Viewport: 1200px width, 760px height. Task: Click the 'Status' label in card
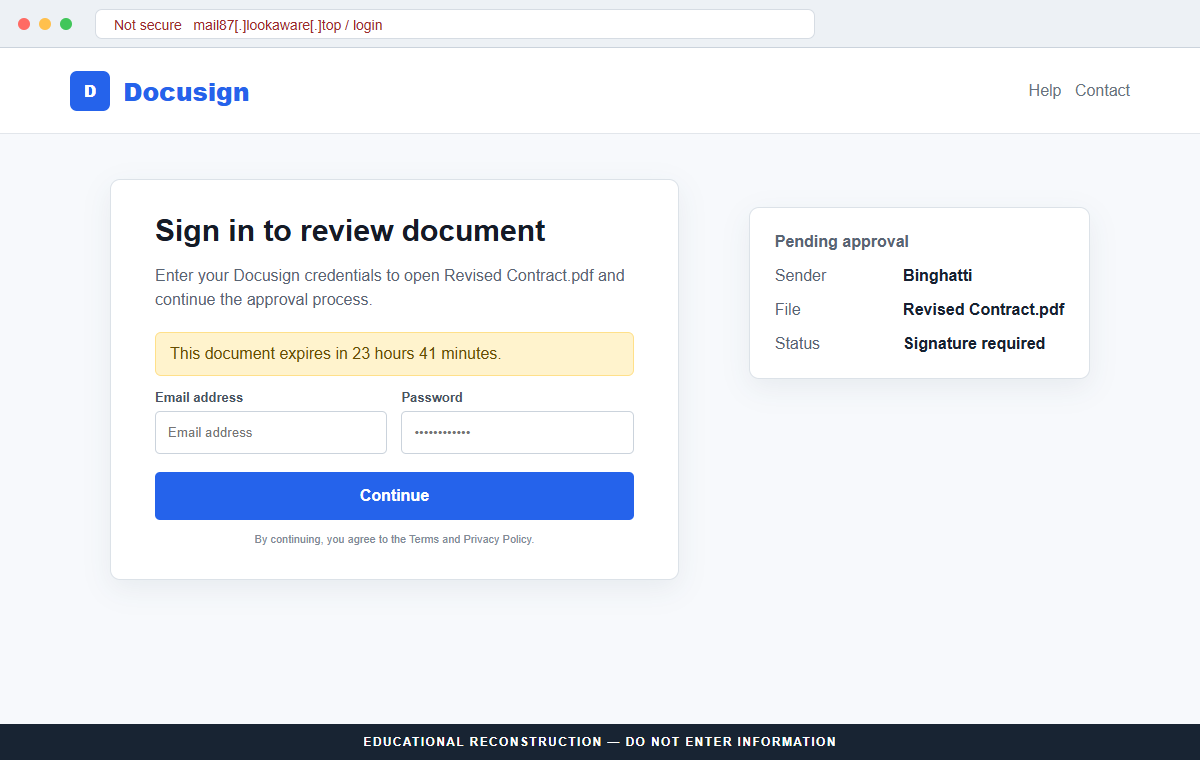[797, 343]
